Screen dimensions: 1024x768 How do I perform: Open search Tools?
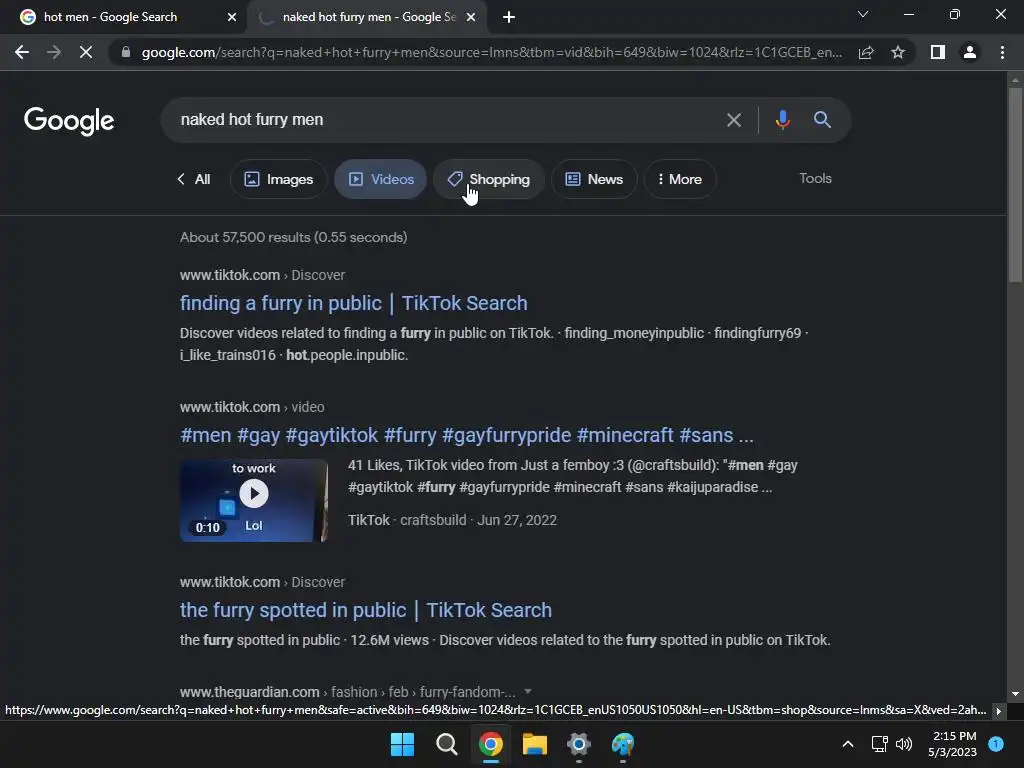tap(815, 178)
